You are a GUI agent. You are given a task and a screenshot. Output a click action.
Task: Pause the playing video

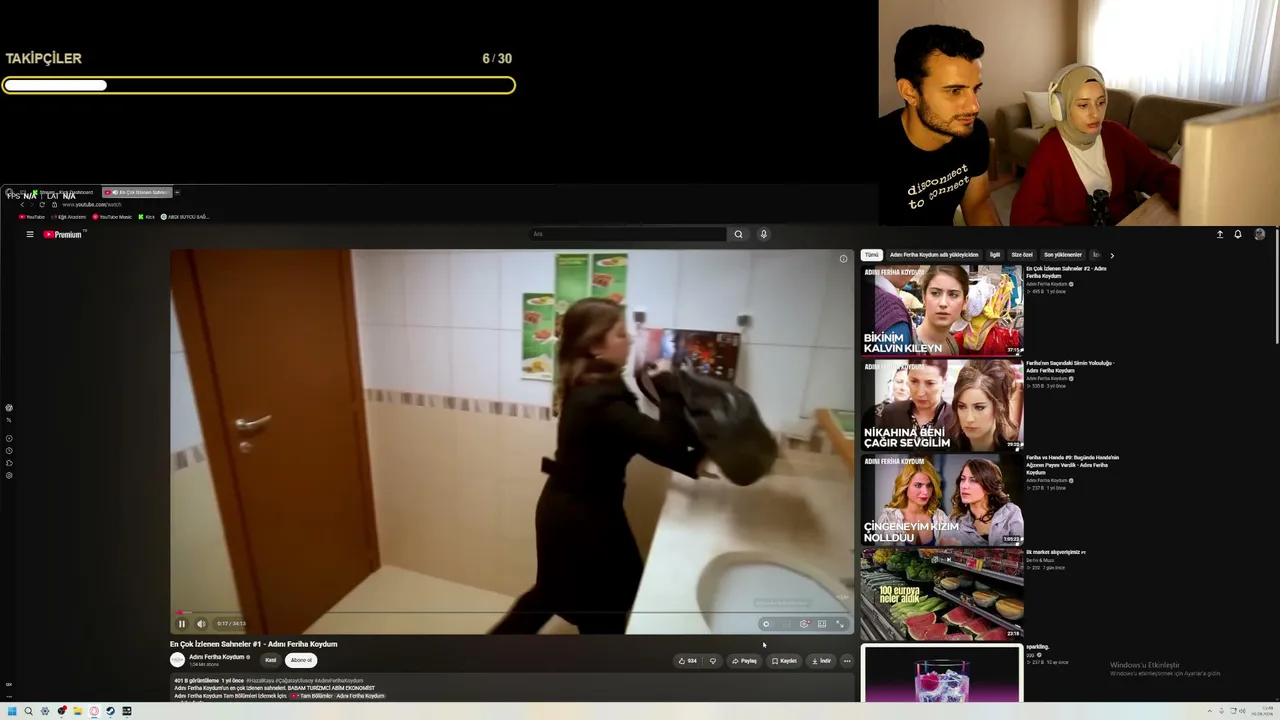click(182, 624)
